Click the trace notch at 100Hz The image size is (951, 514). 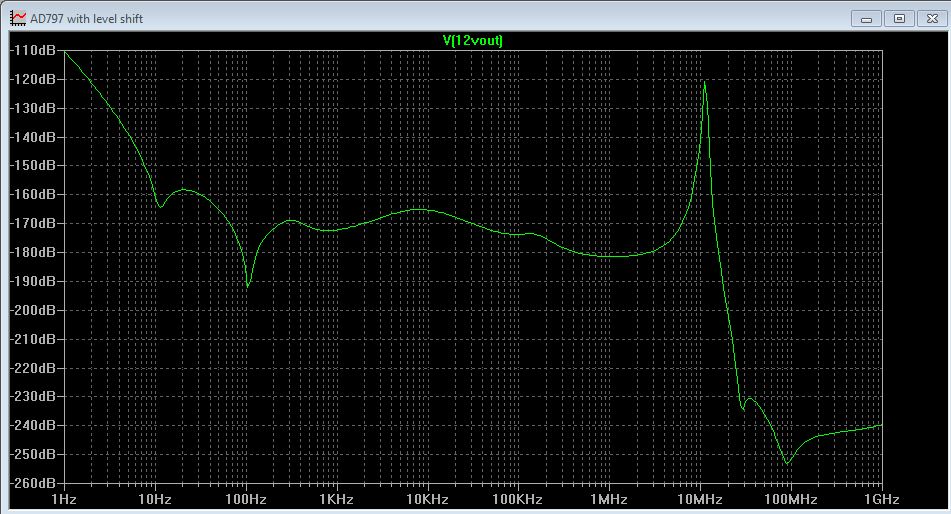tap(248, 286)
